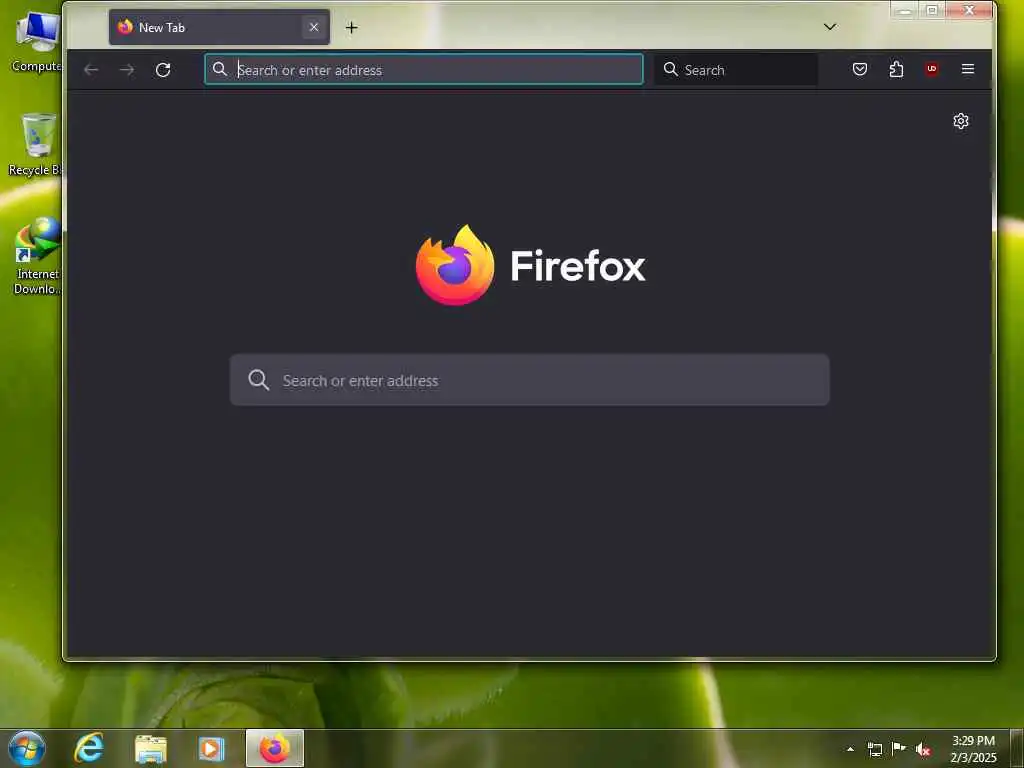Click the Show desktop strip by clock
Viewport: 1024px width, 768px height.
click(x=1017, y=748)
